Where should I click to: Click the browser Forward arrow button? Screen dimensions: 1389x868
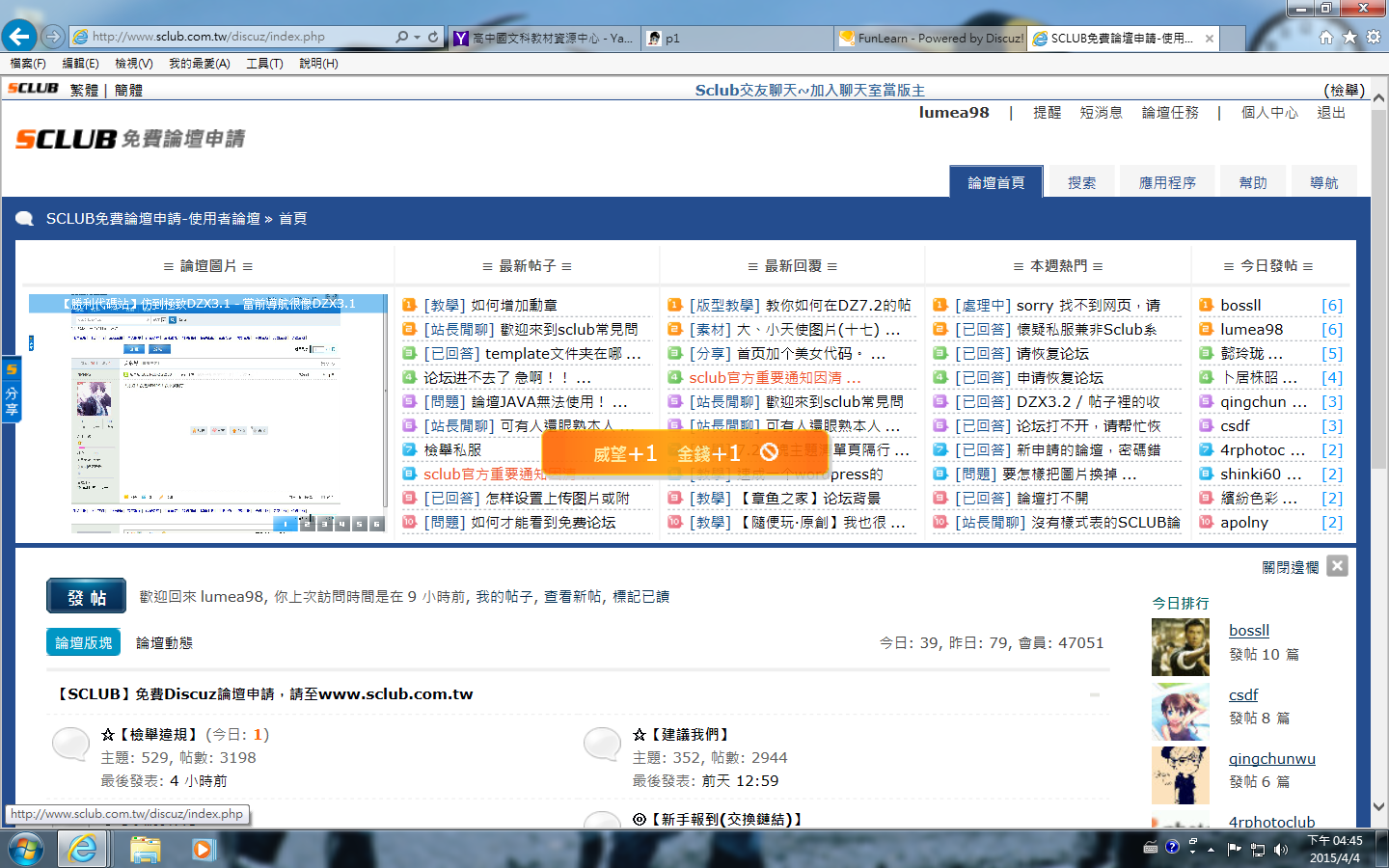tap(53, 37)
